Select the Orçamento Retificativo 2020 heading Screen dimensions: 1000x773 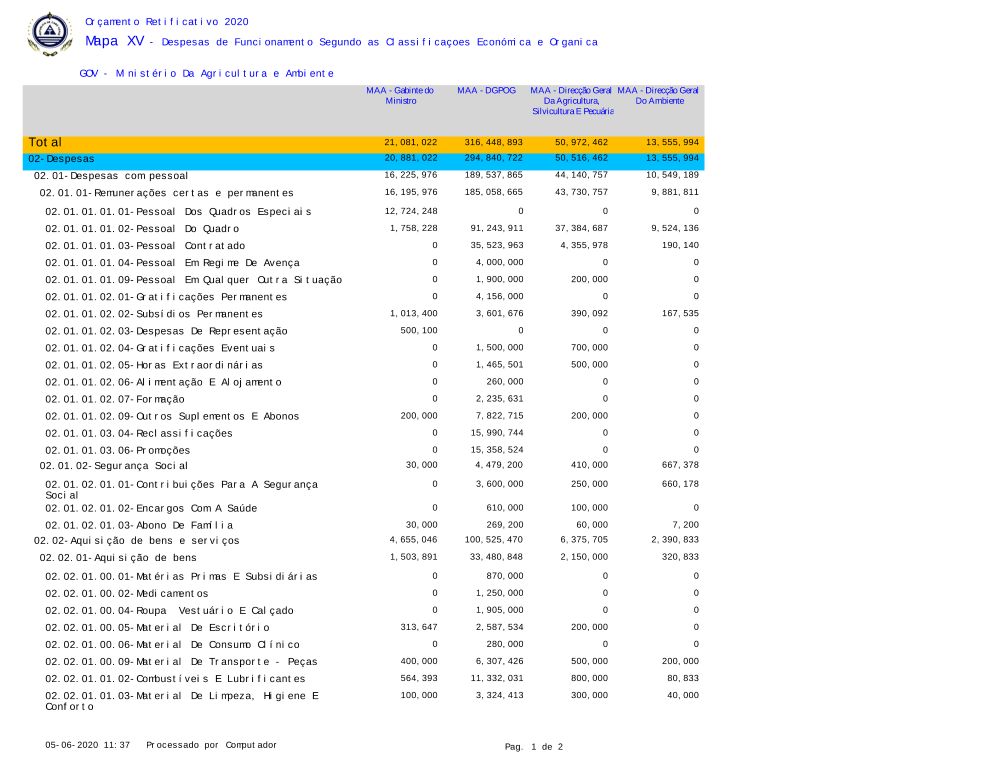(x=167, y=21)
